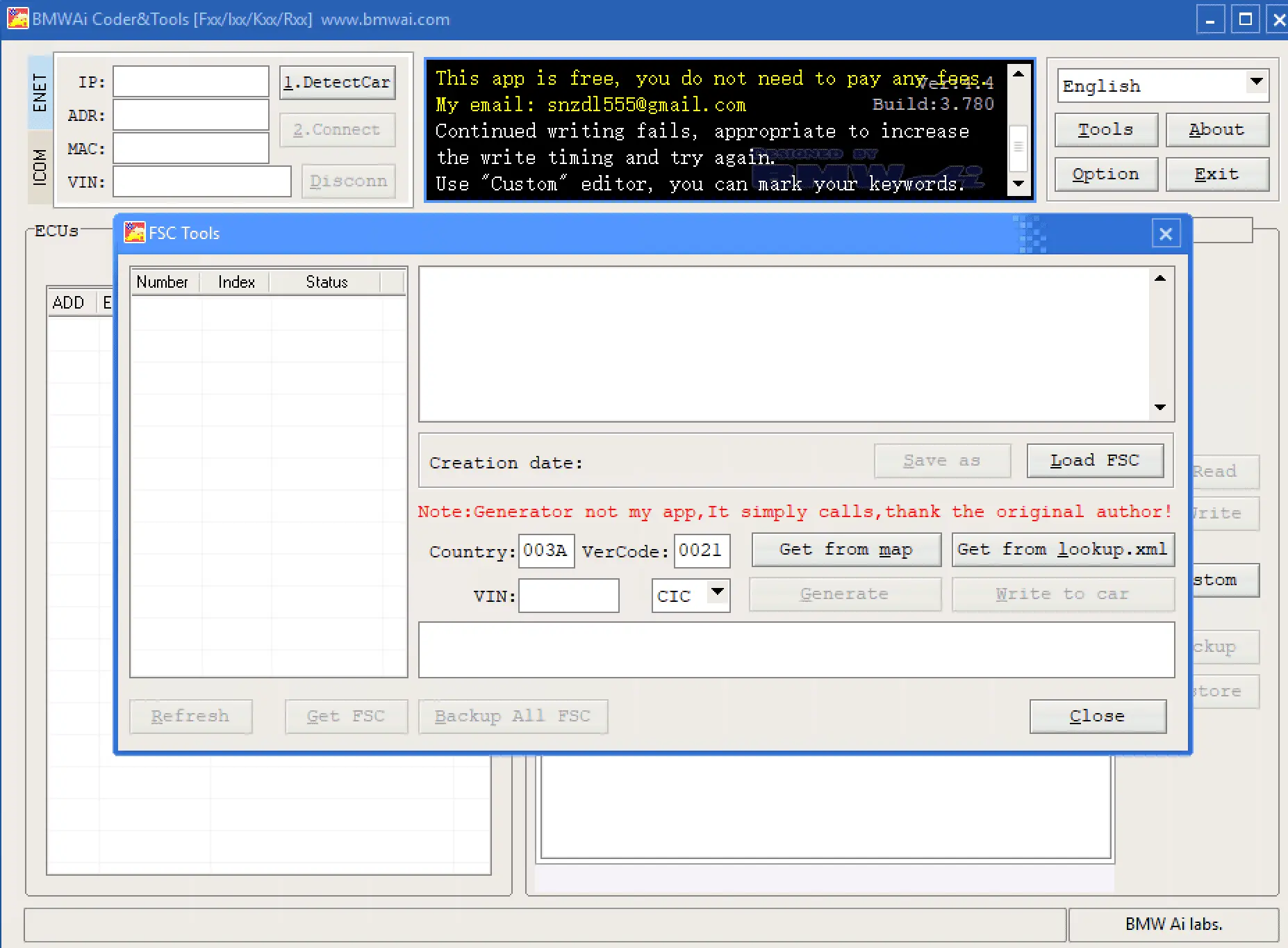
Task: Open the Tools menu button
Action: click(x=1106, y=130)
